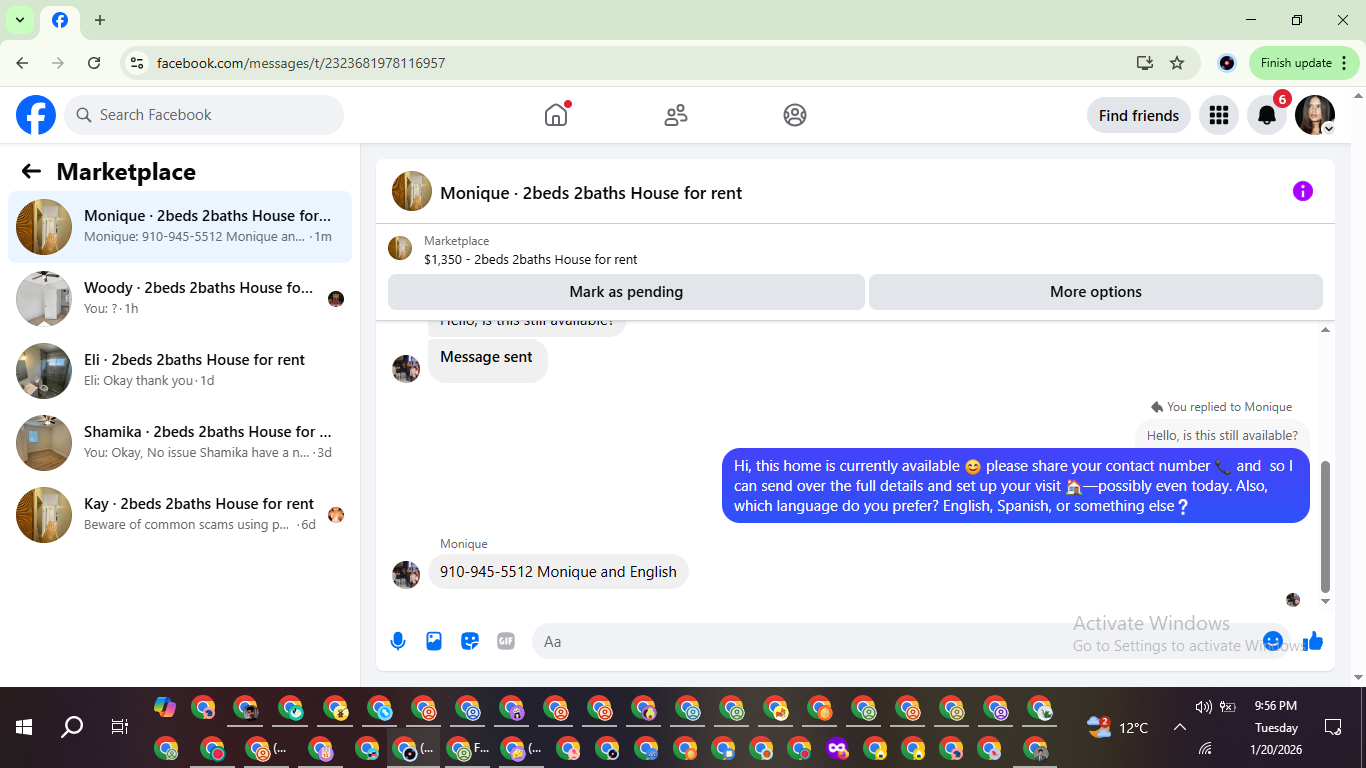Open the Woody conversation
Image resolution: width=1366 pixels, height=768 pixels.
tap(180, 299)
